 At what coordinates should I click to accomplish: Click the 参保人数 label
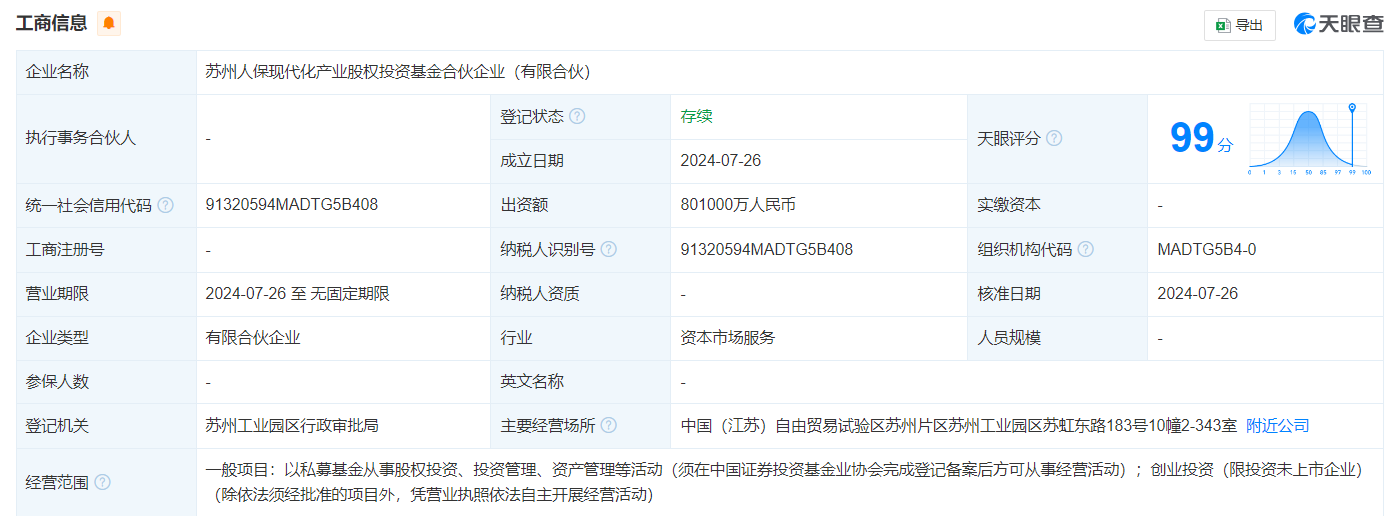57,382
